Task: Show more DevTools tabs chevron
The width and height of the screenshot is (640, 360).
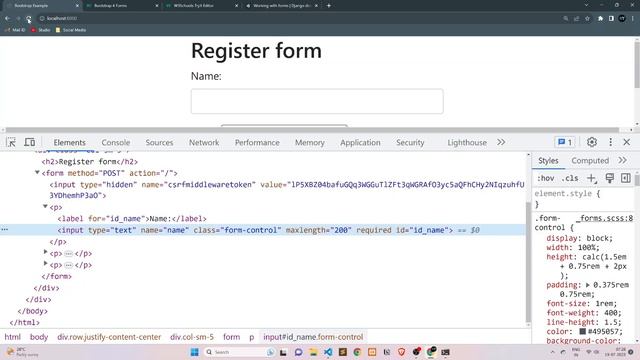Action: (x=501, y=142)
